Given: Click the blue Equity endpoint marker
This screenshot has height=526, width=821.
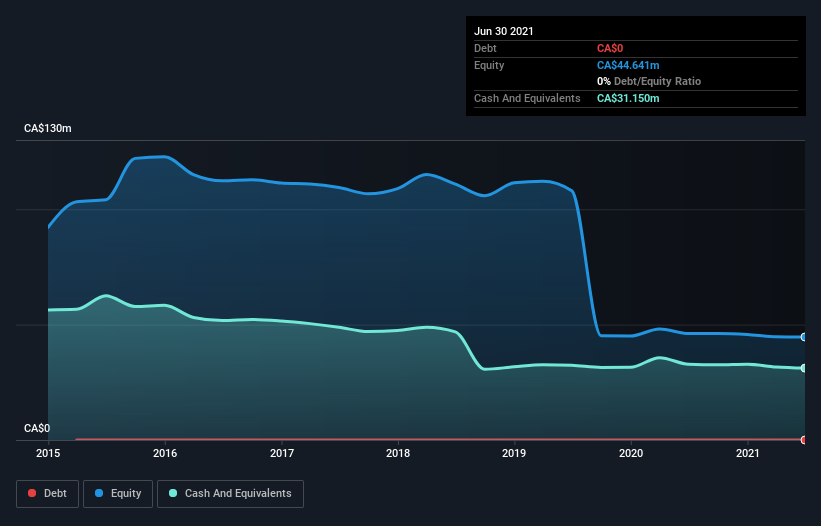Looking at the screenshot, I should (x=804, y=337).
